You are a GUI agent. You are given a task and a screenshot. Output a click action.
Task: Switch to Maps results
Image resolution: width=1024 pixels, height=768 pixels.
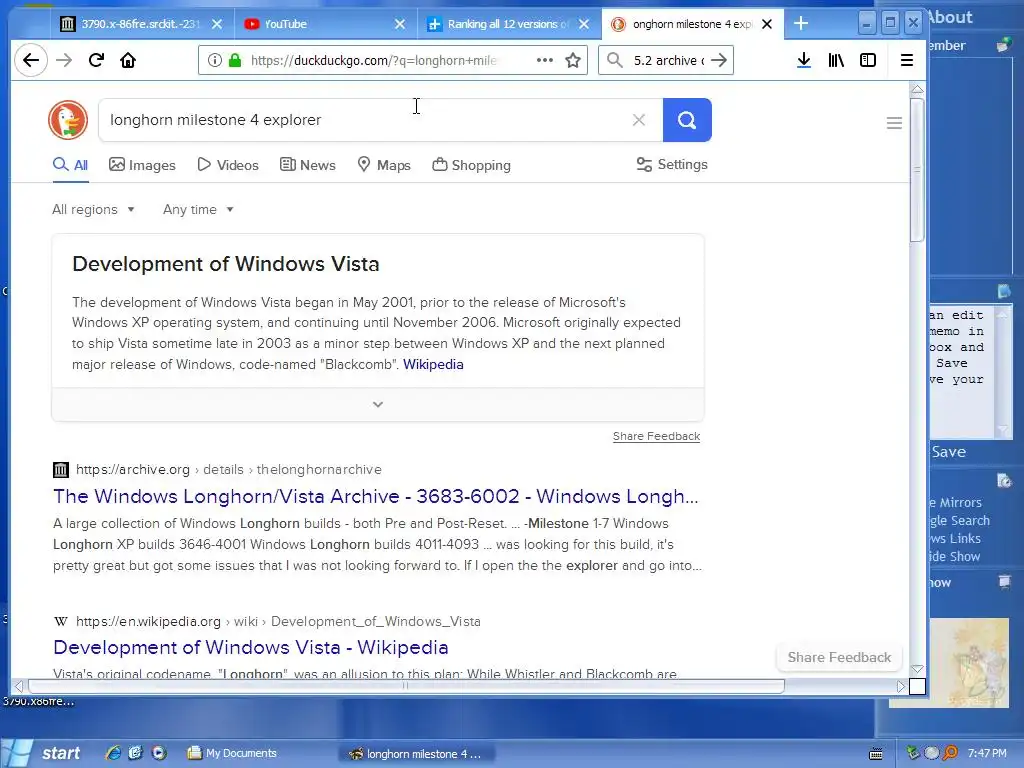tap(384, 165)
